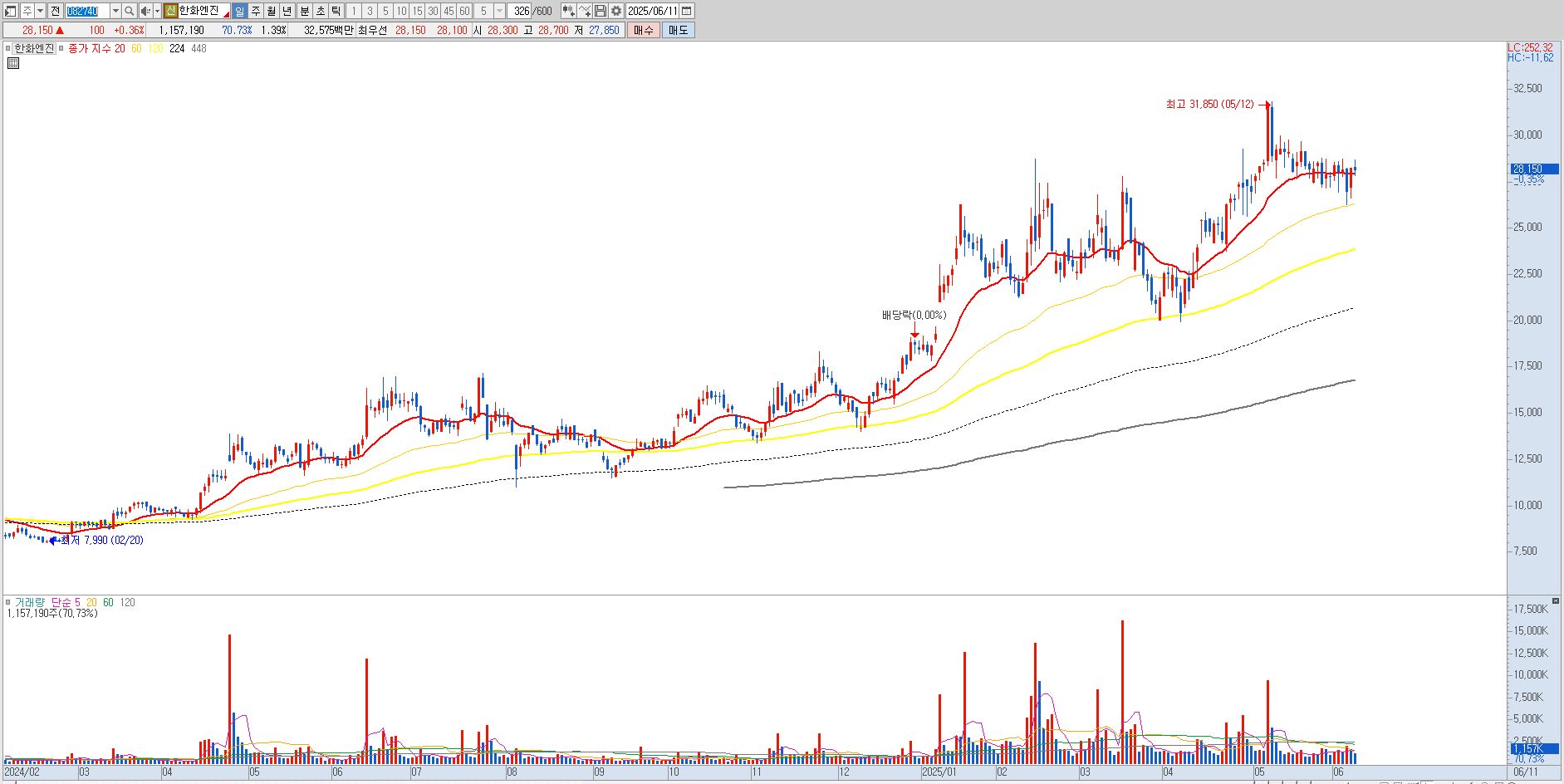
Task: Switch chart to 주 weekly period
Action: click(255, 11)
